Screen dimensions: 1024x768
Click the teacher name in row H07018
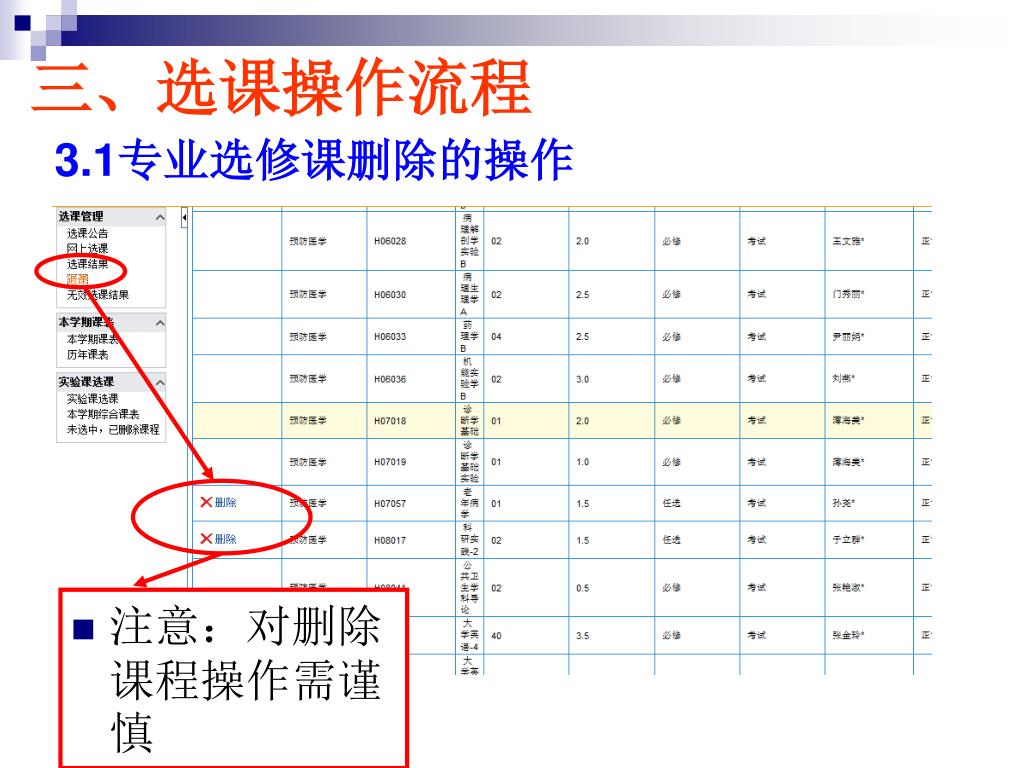coord(848,421)
